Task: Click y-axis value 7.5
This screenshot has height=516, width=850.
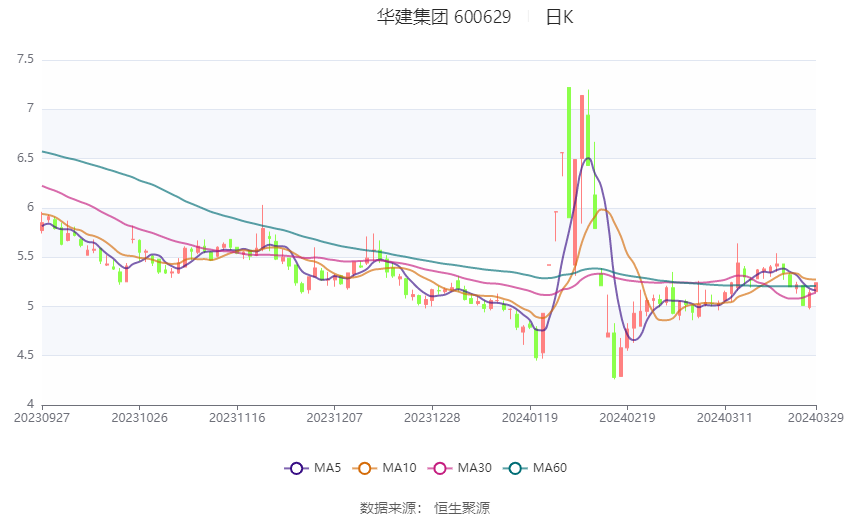Action: [25, 59]
